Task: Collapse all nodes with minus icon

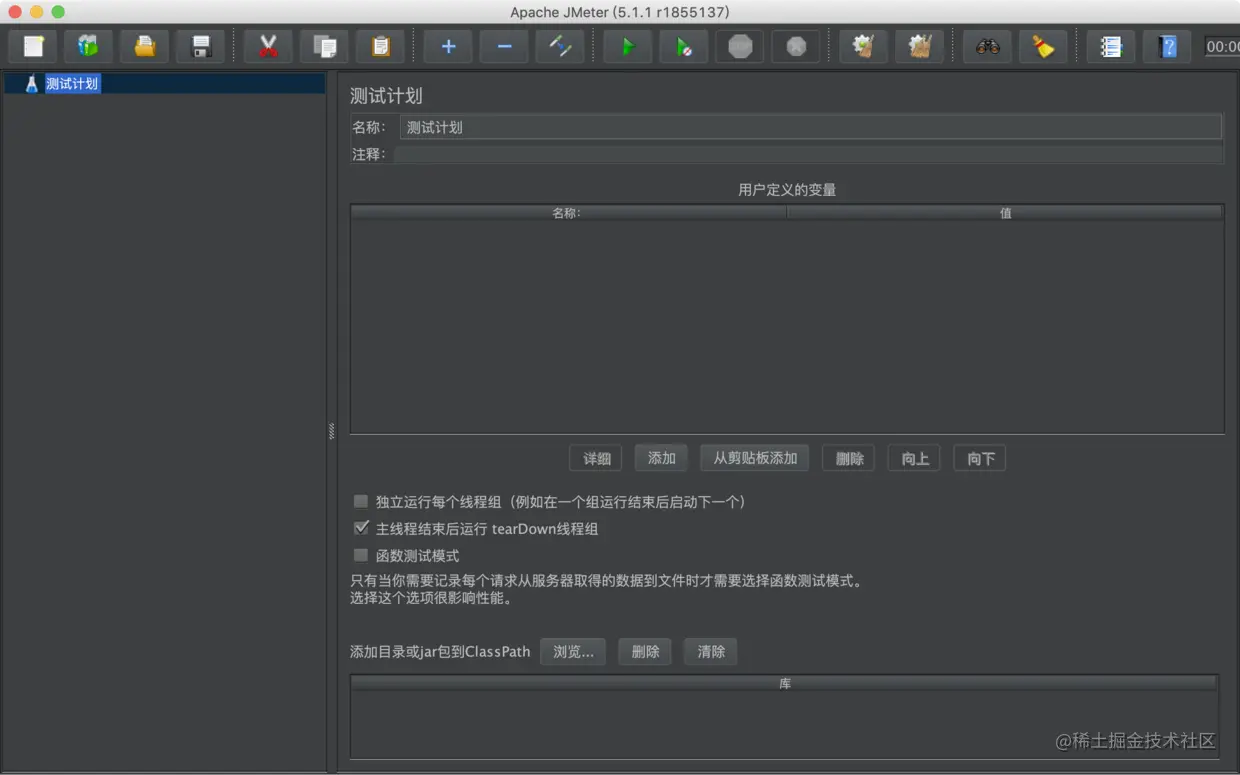Action: (x=504, y=46)
